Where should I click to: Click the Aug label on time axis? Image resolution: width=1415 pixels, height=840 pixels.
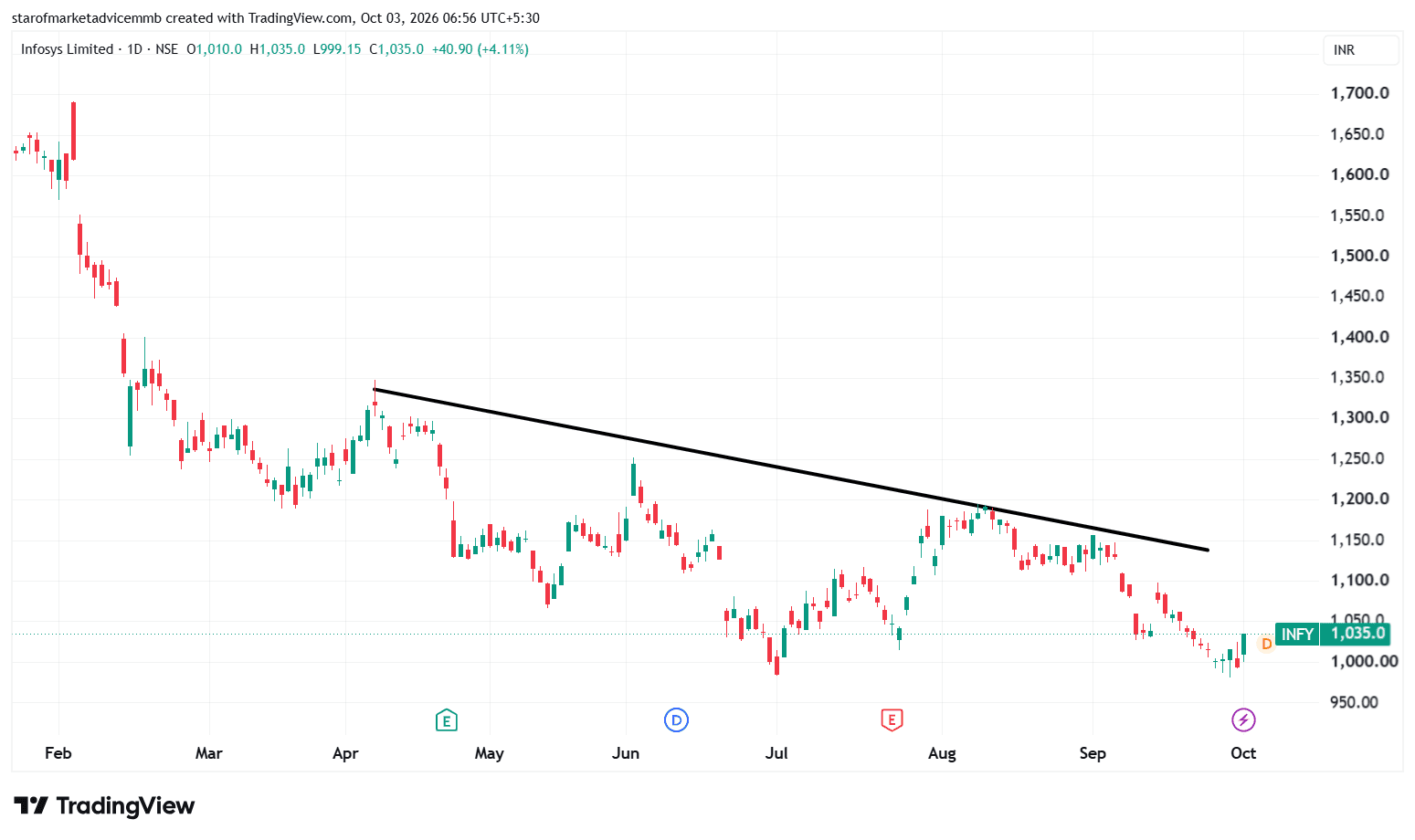click(x=942, y=753)
